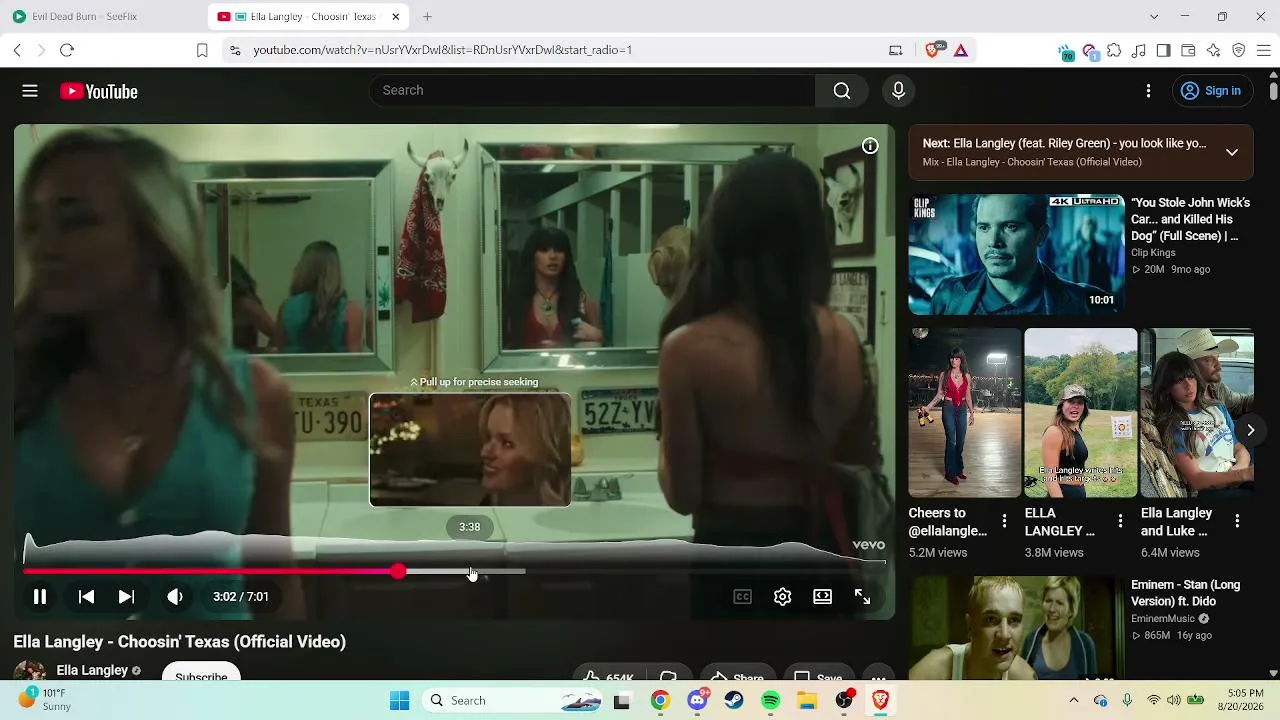The image size is (1280, 720).
Task: Open the video info card icon
Action: [870, 146]
